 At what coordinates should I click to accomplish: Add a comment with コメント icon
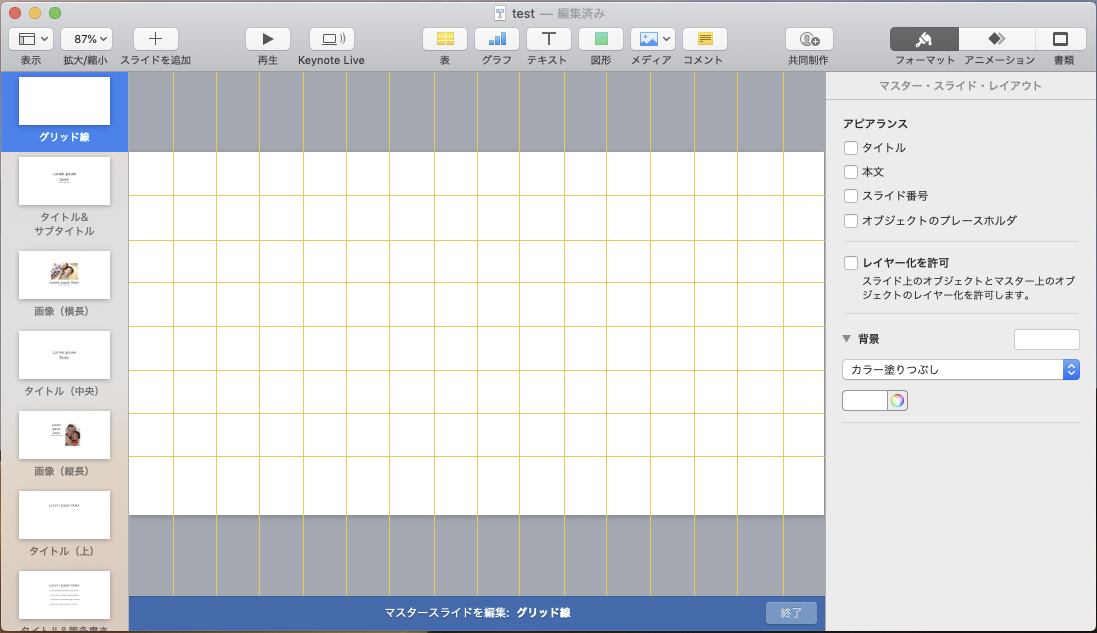705,39
